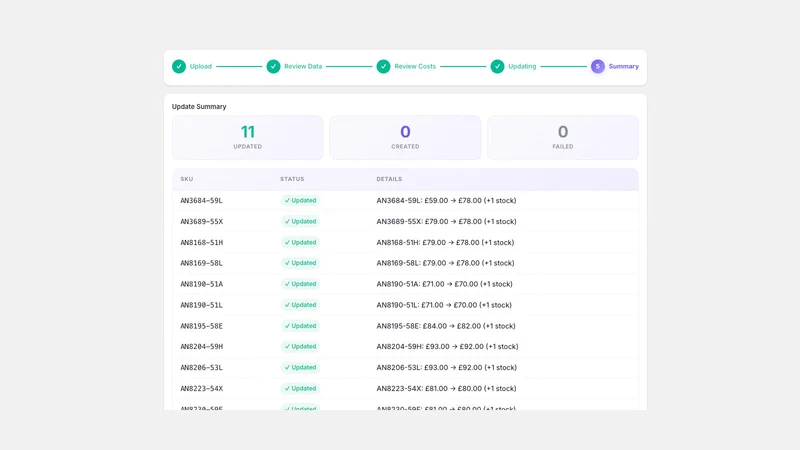Click the SKU column header
The width and height of the screenshot is (800, 450).
[x=187, y=179]
